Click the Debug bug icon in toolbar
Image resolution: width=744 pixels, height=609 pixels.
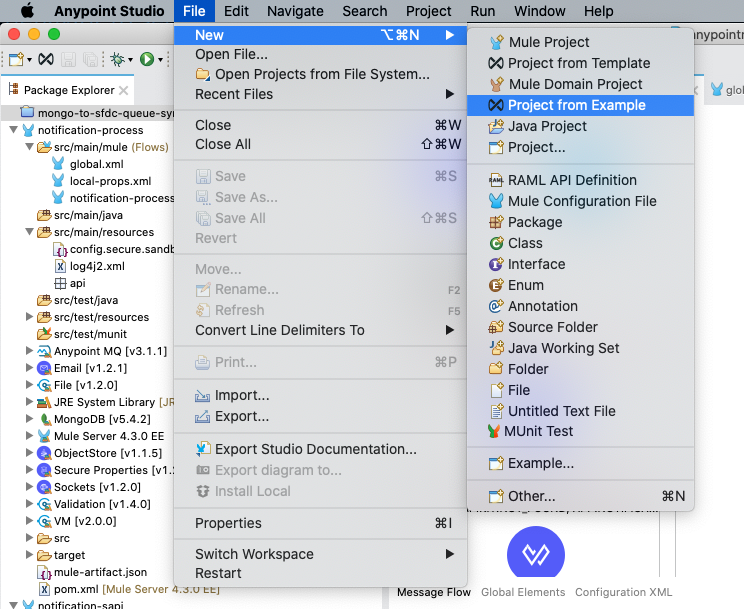[117, 60]
